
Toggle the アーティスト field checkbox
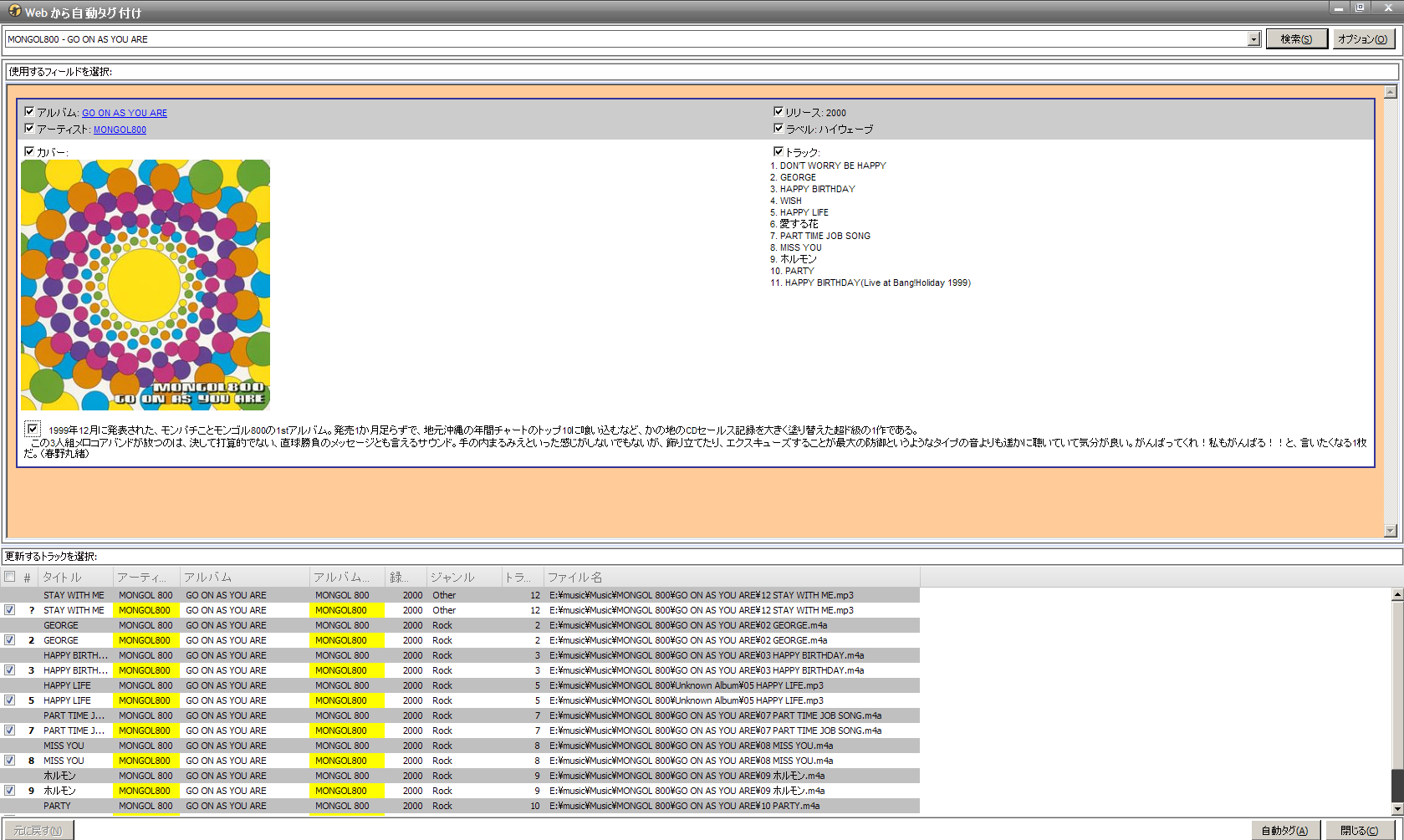click(x=29, y=128)
